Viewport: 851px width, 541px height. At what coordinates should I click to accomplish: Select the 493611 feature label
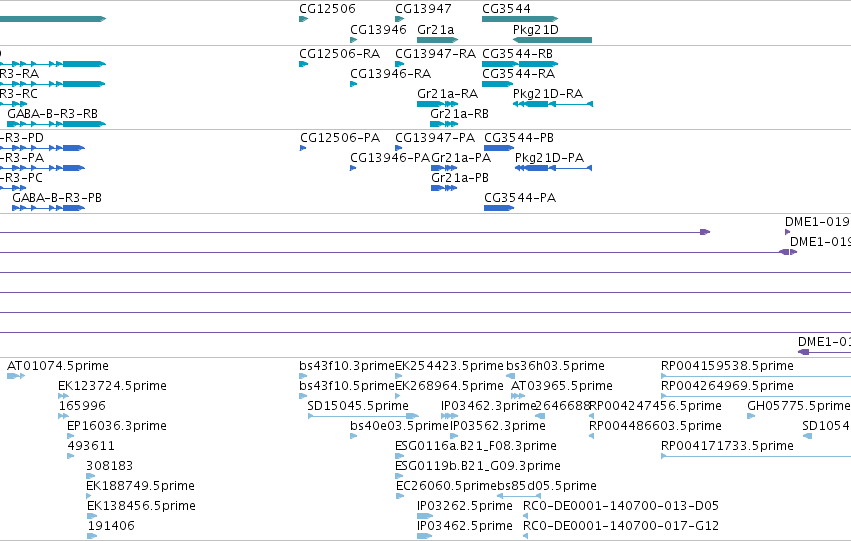91,446
